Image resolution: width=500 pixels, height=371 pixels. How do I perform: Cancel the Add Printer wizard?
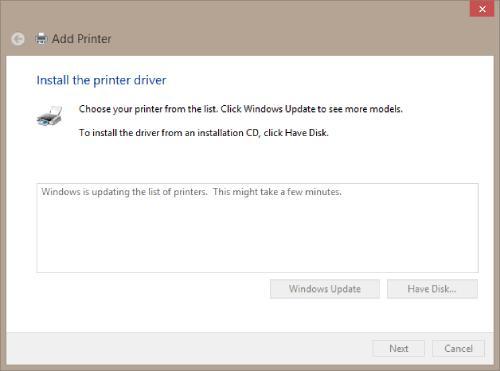(x=458, y=348)
